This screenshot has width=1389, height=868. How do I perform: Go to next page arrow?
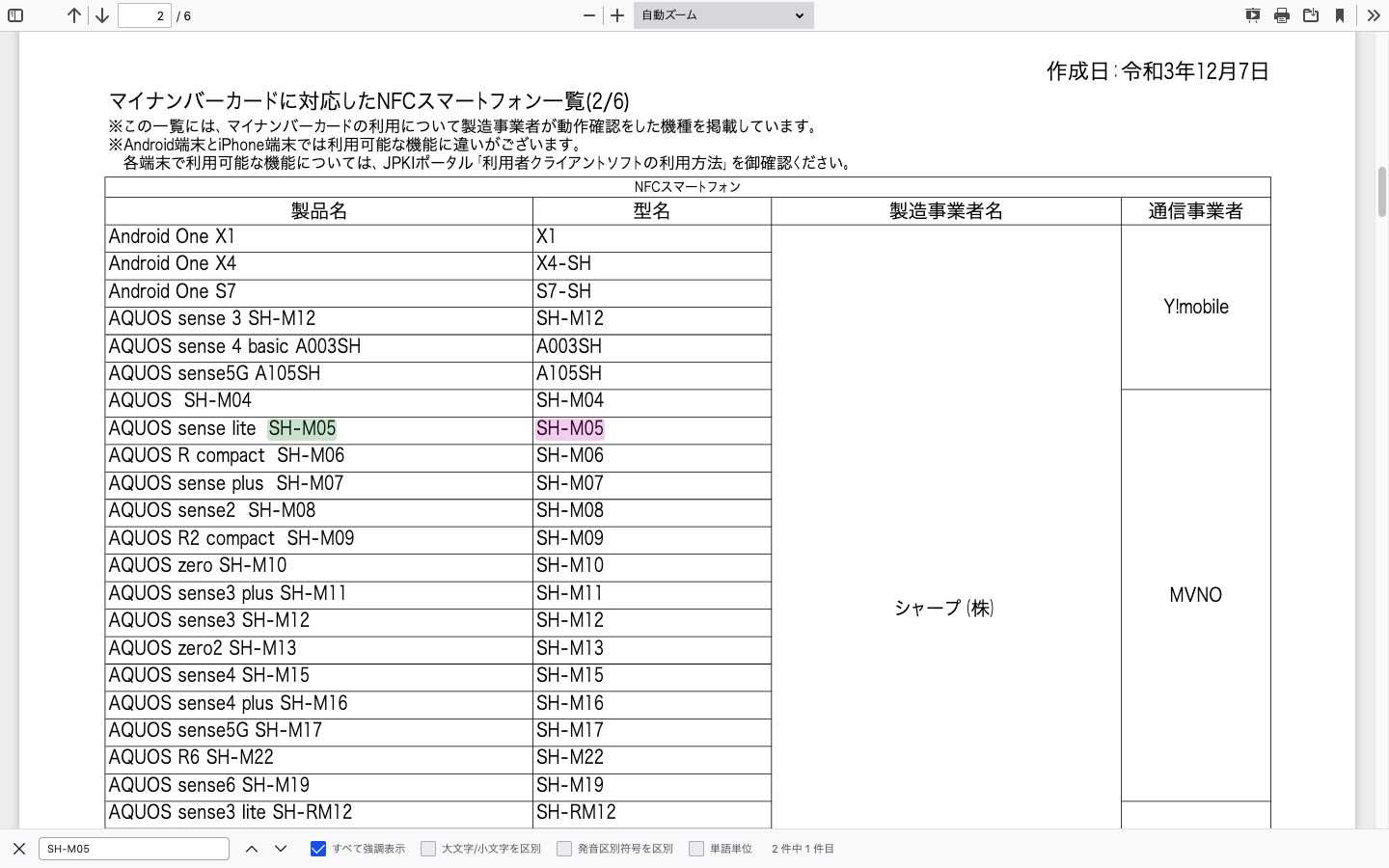click(101, 15)
